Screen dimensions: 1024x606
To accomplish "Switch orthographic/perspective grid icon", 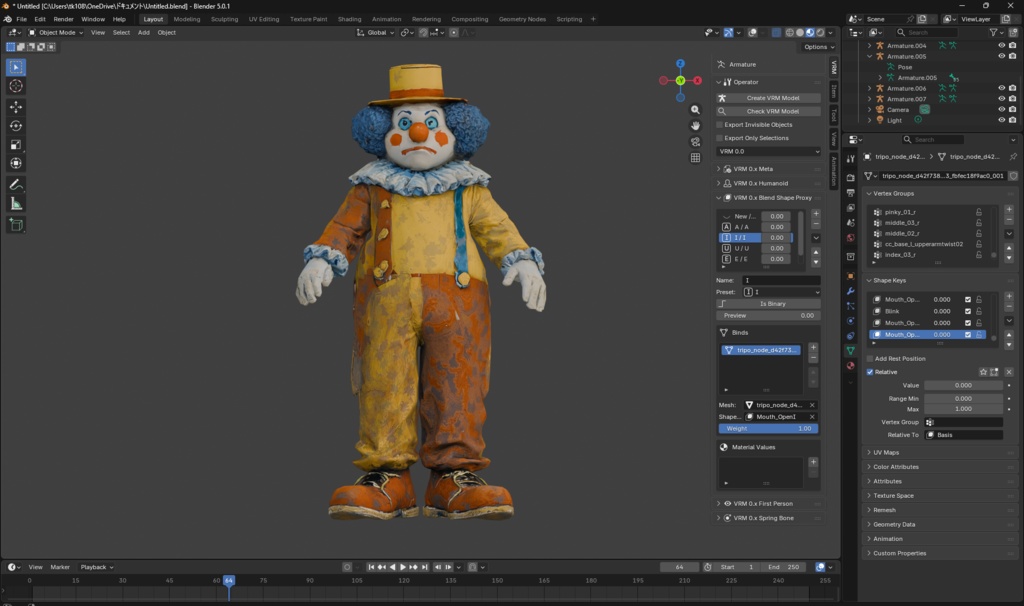I will coord(696,157).
